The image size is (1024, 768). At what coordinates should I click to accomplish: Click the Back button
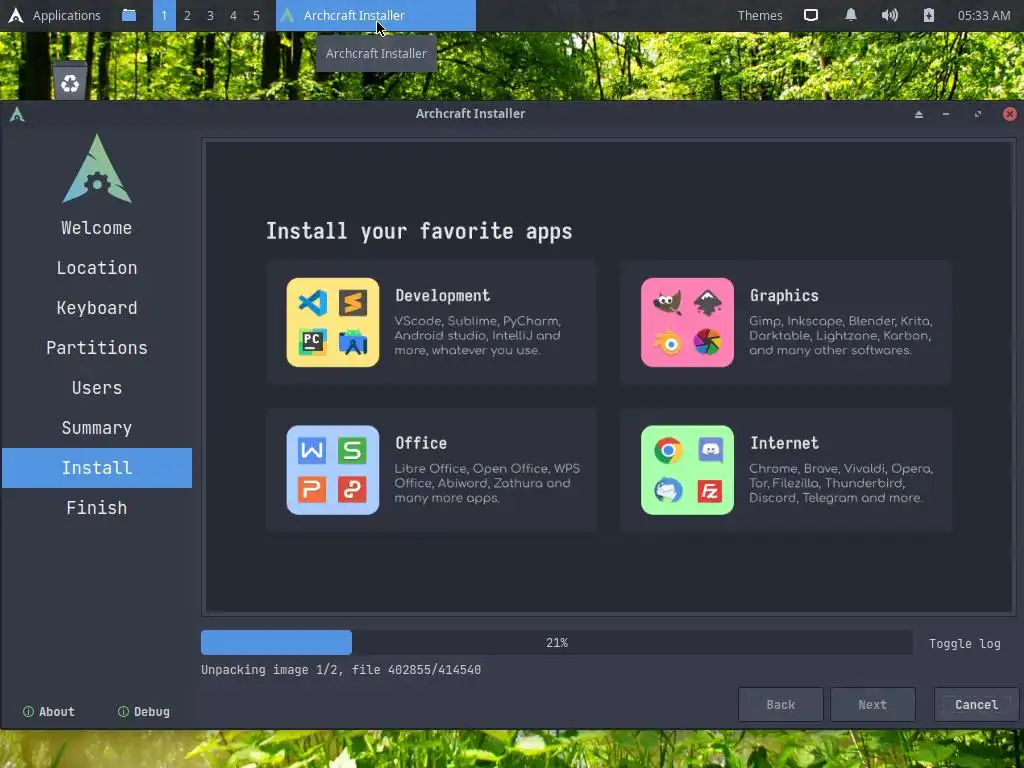point(780,704)
